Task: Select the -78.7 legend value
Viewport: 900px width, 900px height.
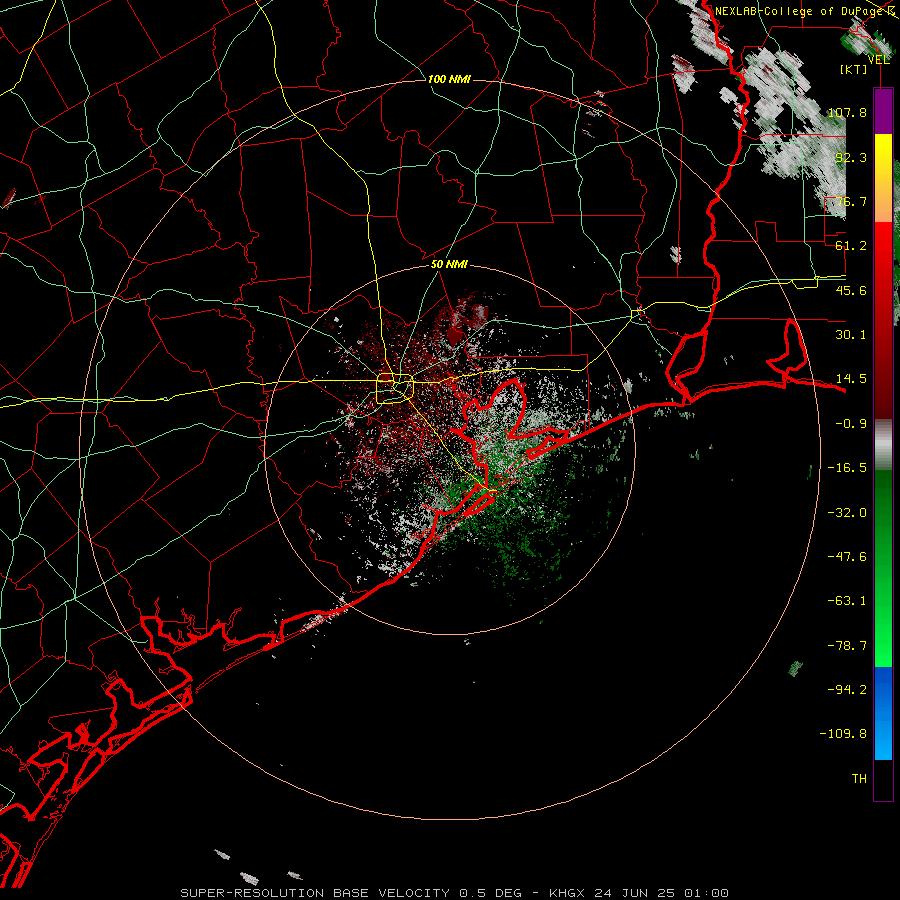Action: [x=847, y=646]
